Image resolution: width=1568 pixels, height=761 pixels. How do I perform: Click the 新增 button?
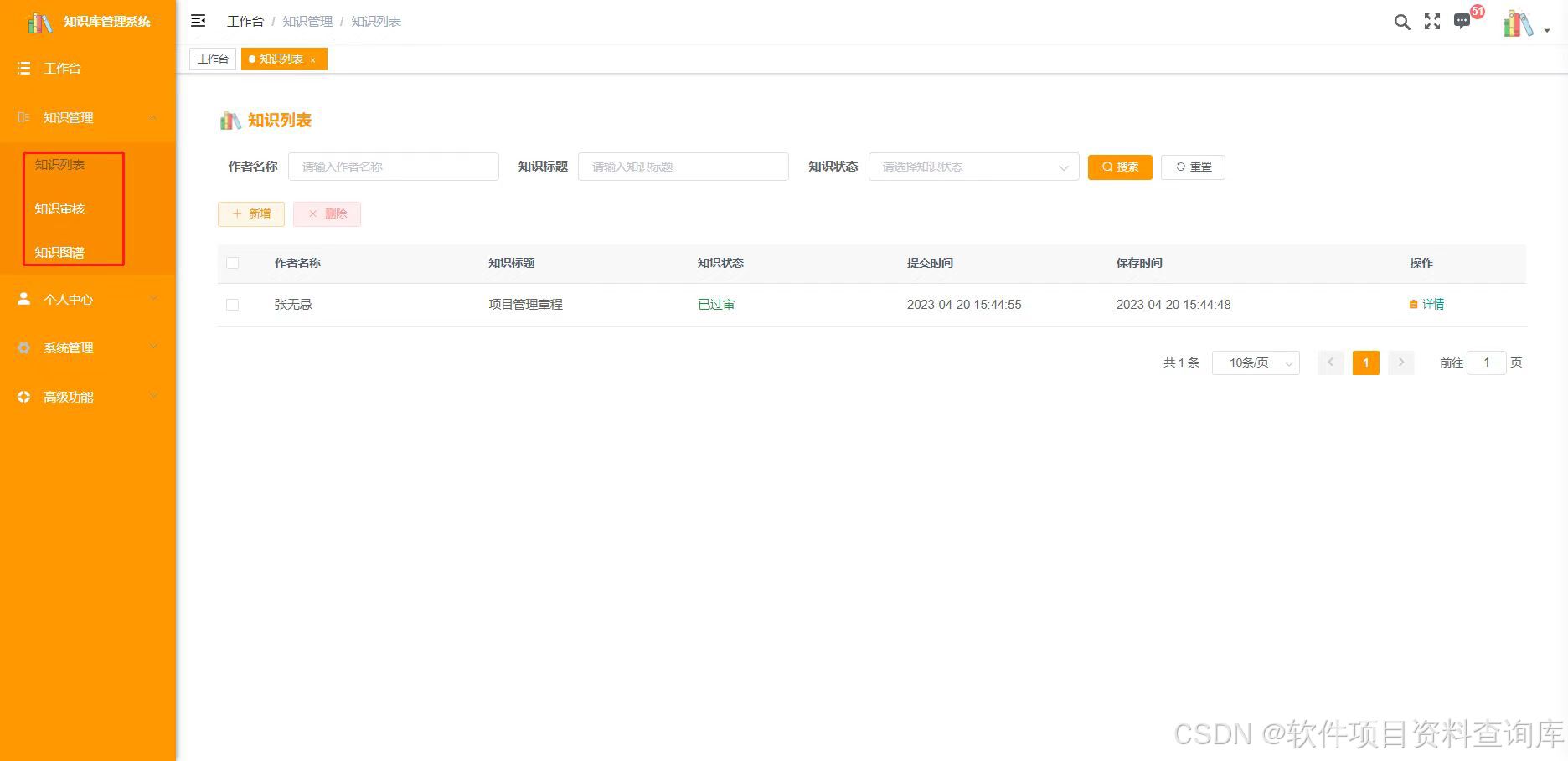click(251, 214)
